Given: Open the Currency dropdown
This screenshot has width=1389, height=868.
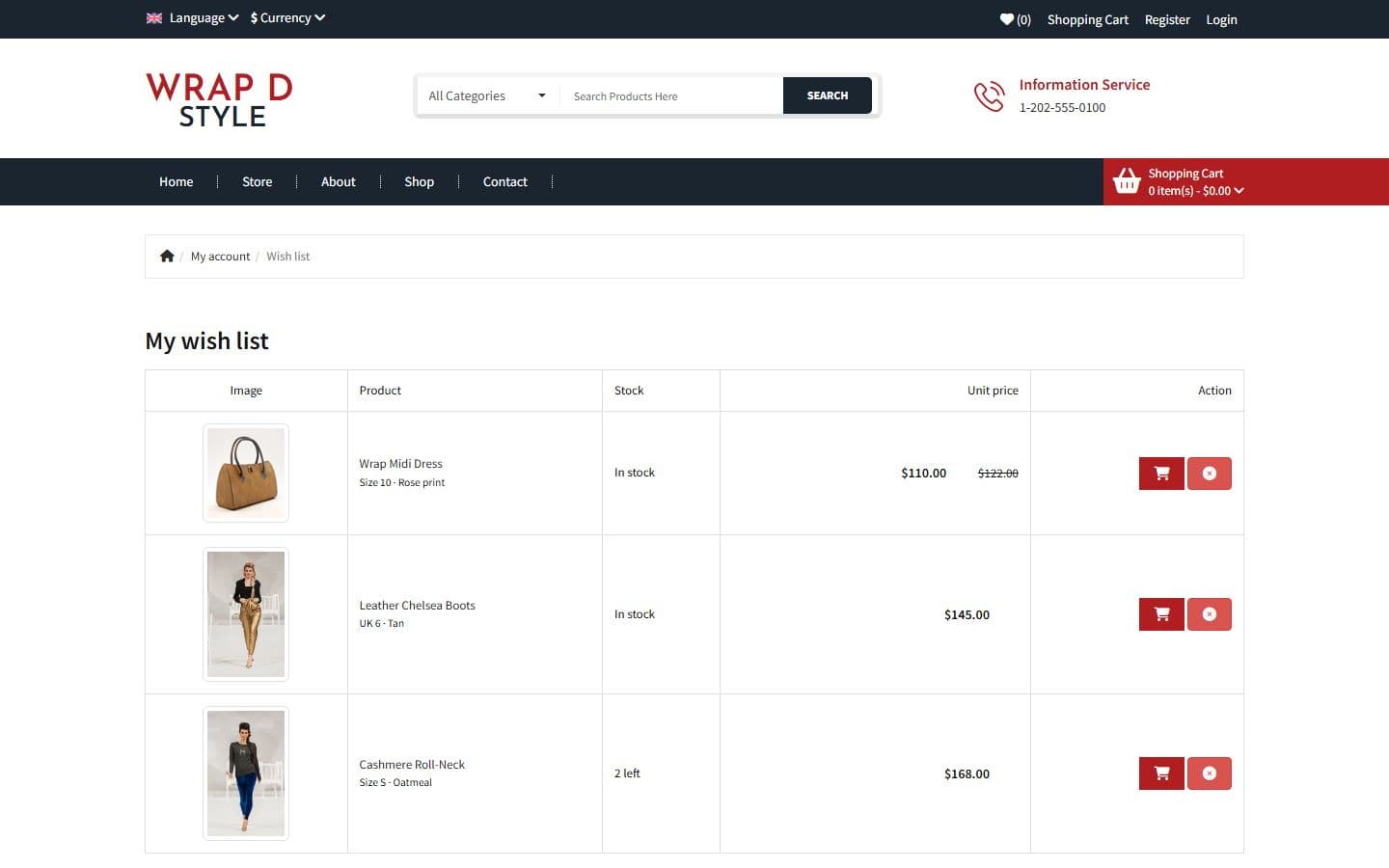Looking at the screenshot, I should coord(287,17).
